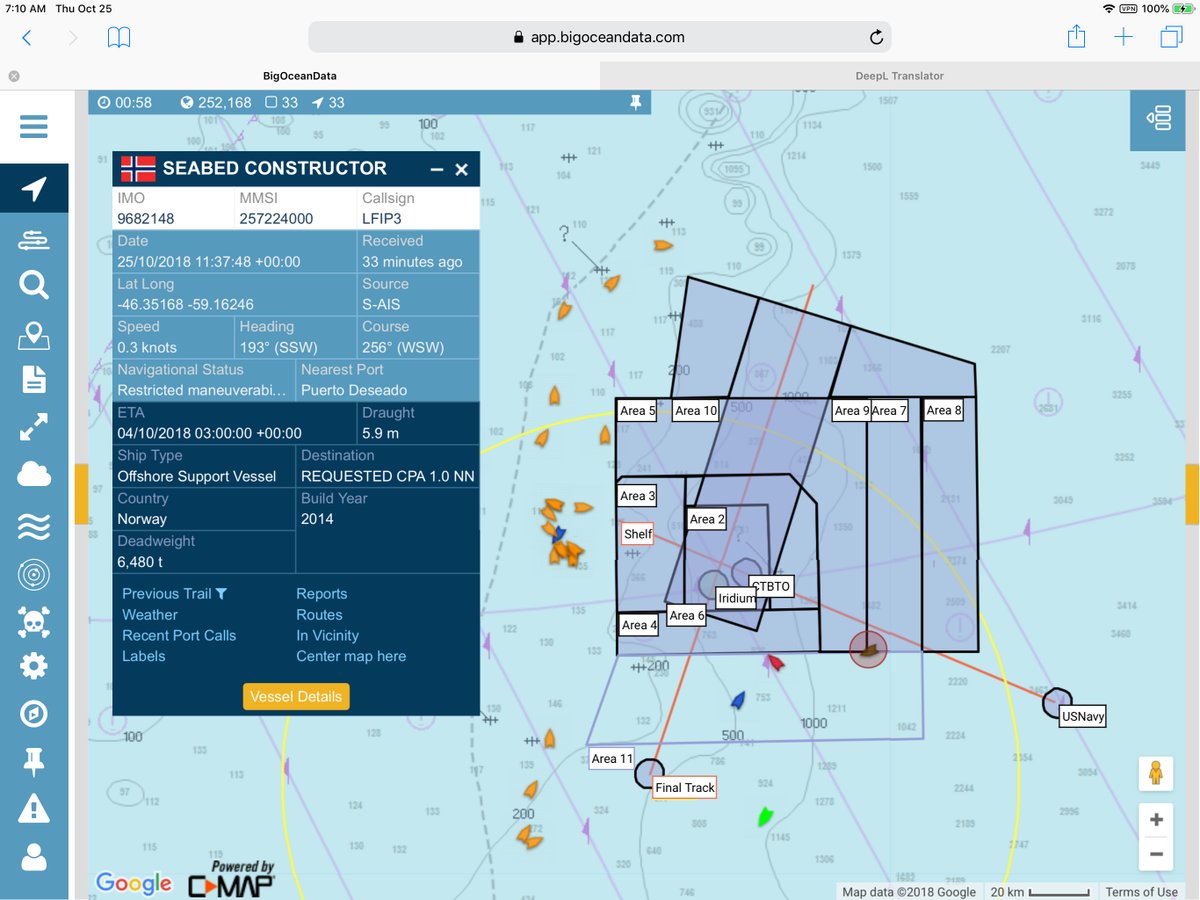Click the Terms of Use link
Screen dimensions: 1200x900
(x=1141, y=892)
